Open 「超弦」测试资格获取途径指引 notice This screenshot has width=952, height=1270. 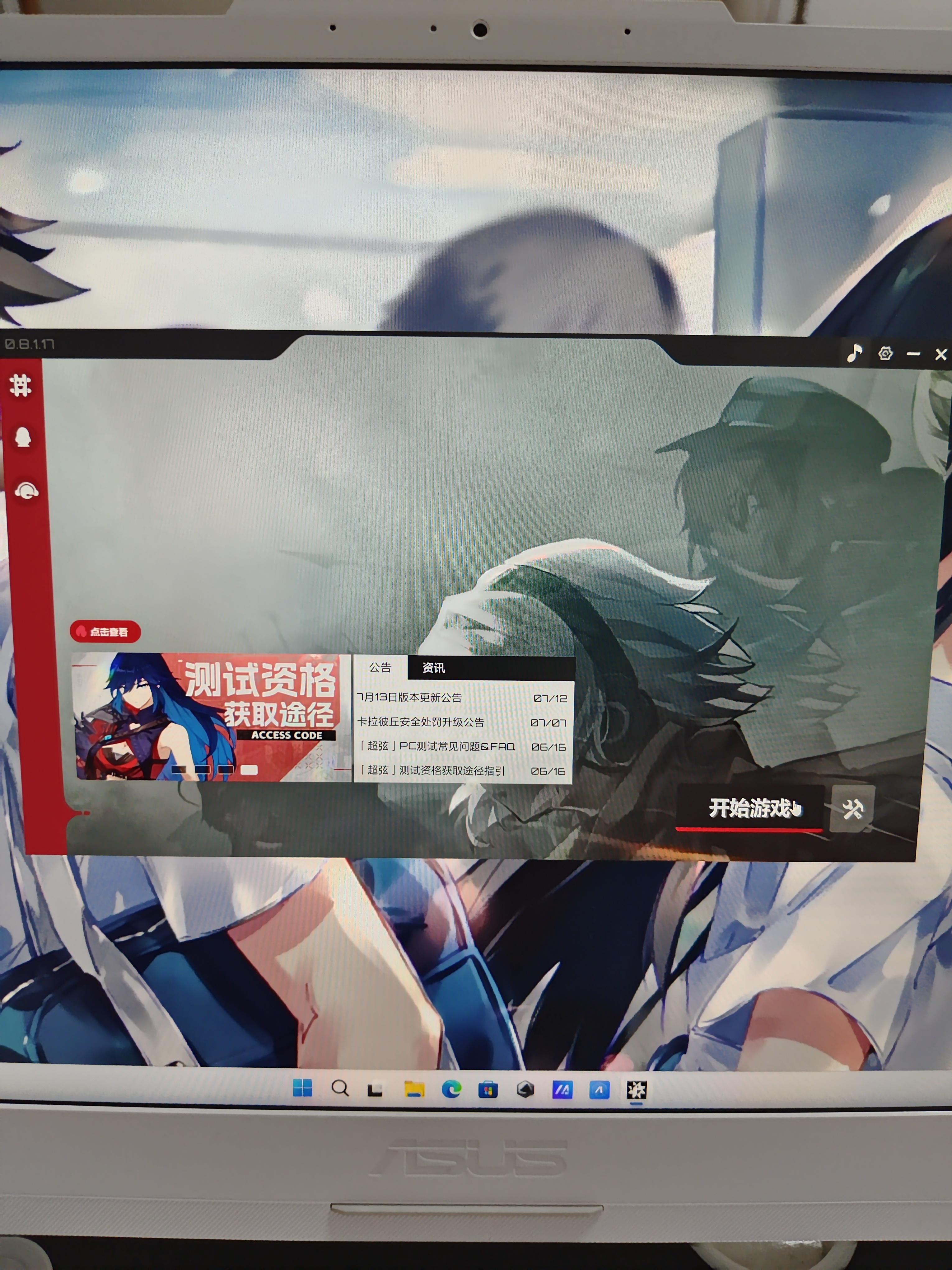point(432,770)
